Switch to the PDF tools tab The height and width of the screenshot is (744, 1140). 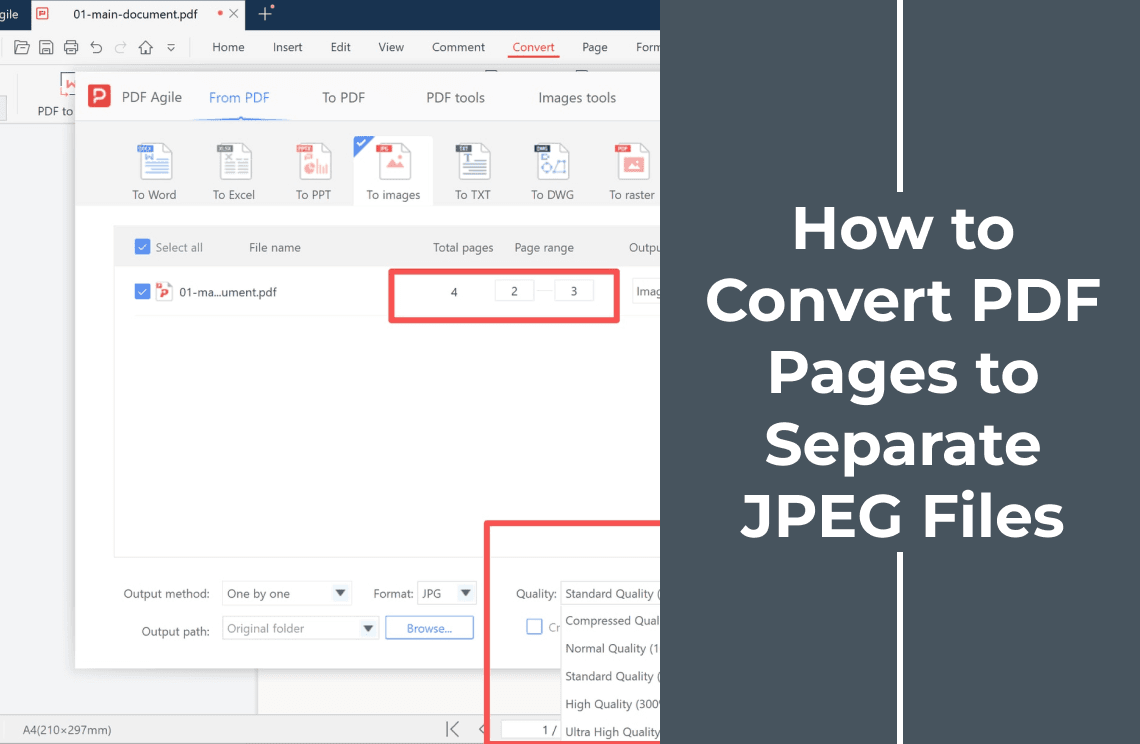[x=455, y=97]
